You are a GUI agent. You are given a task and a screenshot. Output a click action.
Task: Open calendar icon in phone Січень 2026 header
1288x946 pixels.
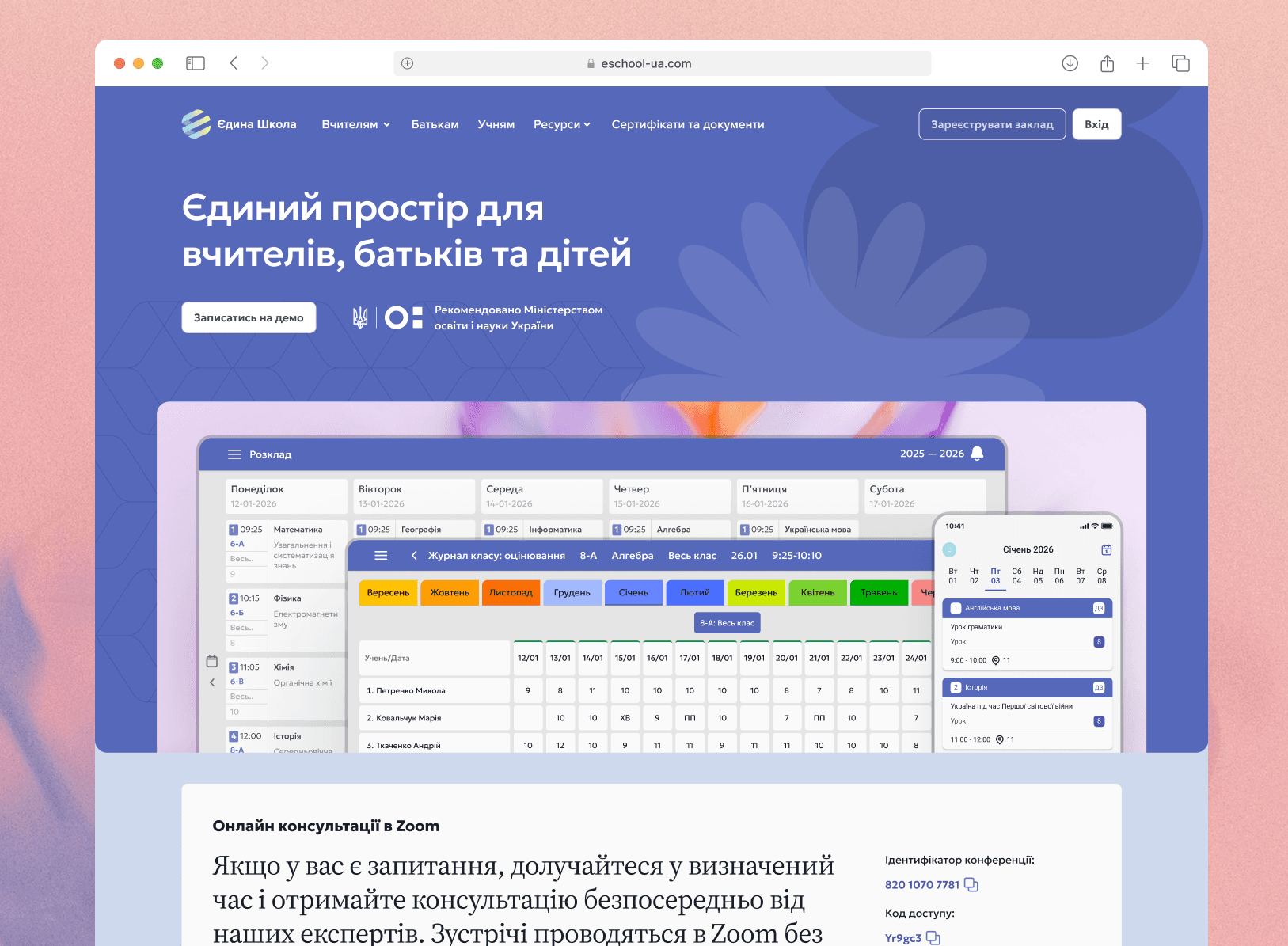(x=1107, y=549)
